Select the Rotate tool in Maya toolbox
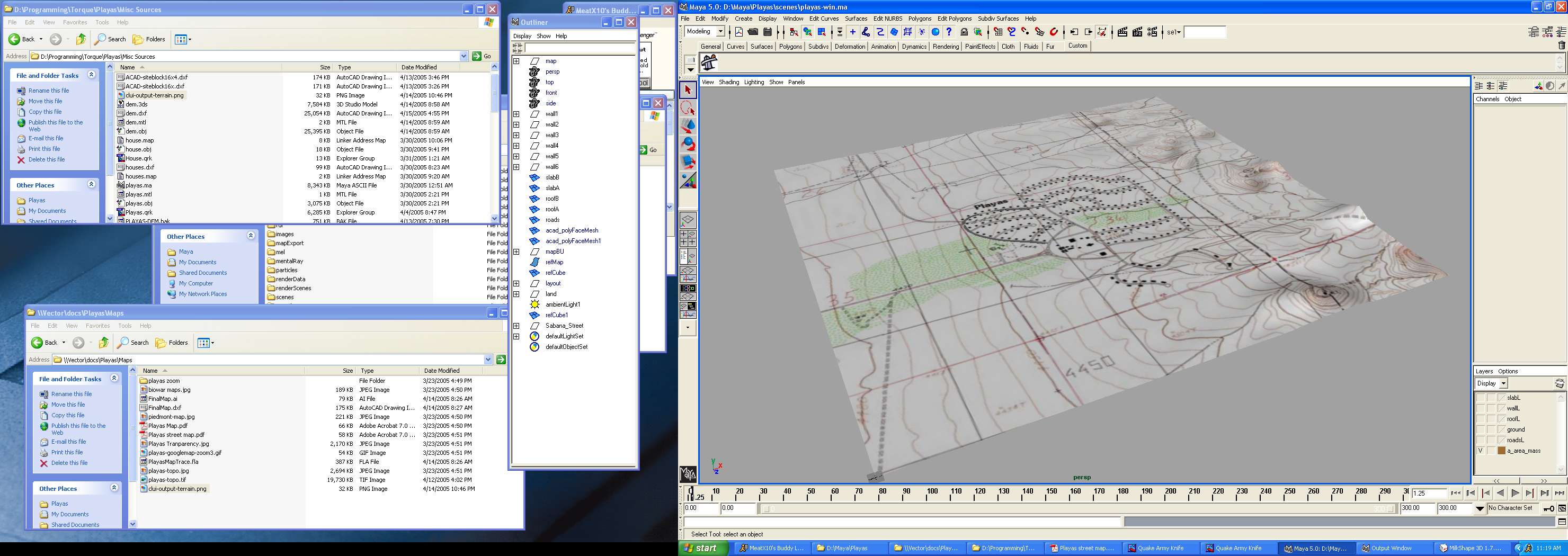 (x=688, y=144)
